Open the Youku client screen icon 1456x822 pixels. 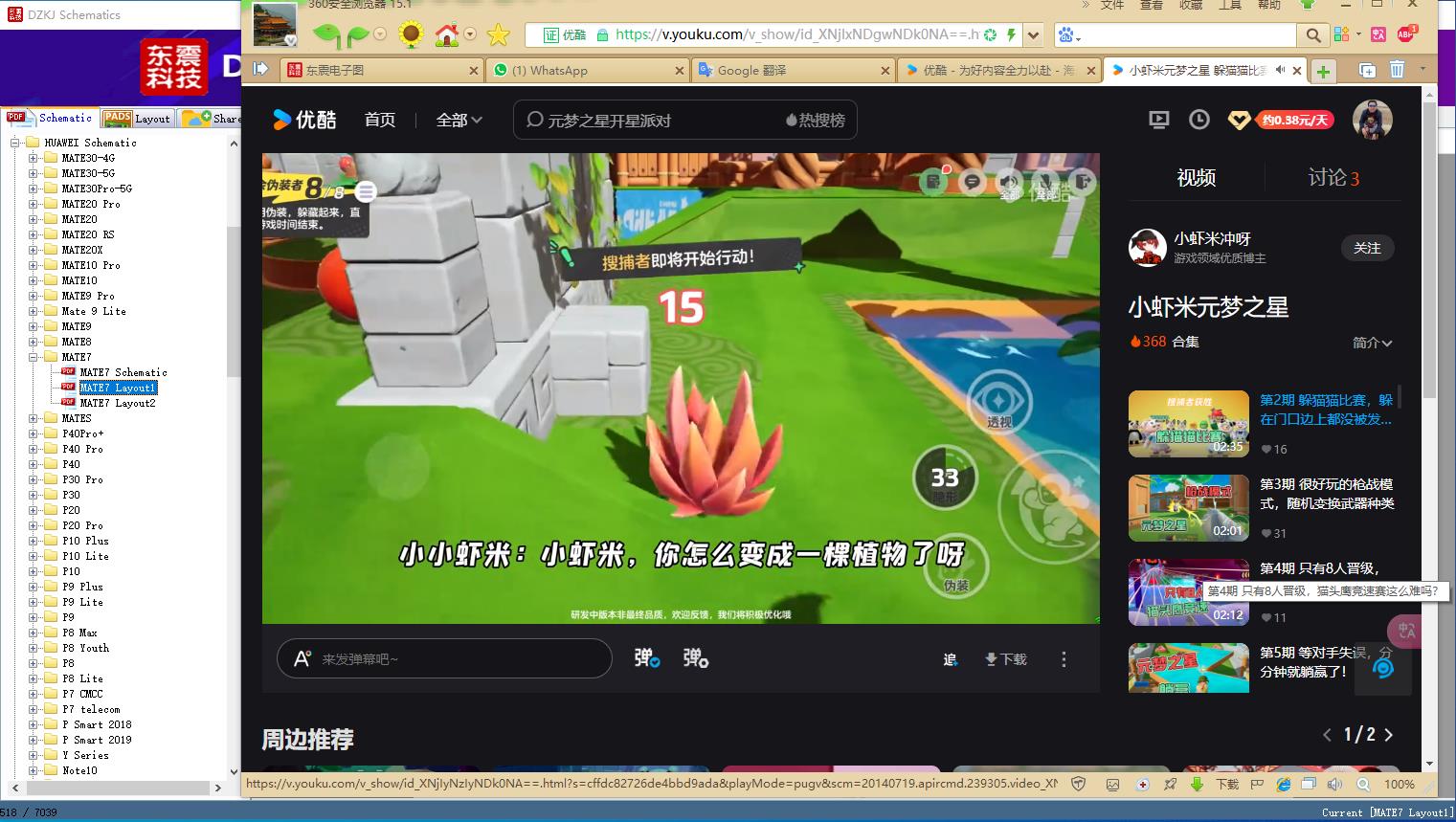point(1159,120)
